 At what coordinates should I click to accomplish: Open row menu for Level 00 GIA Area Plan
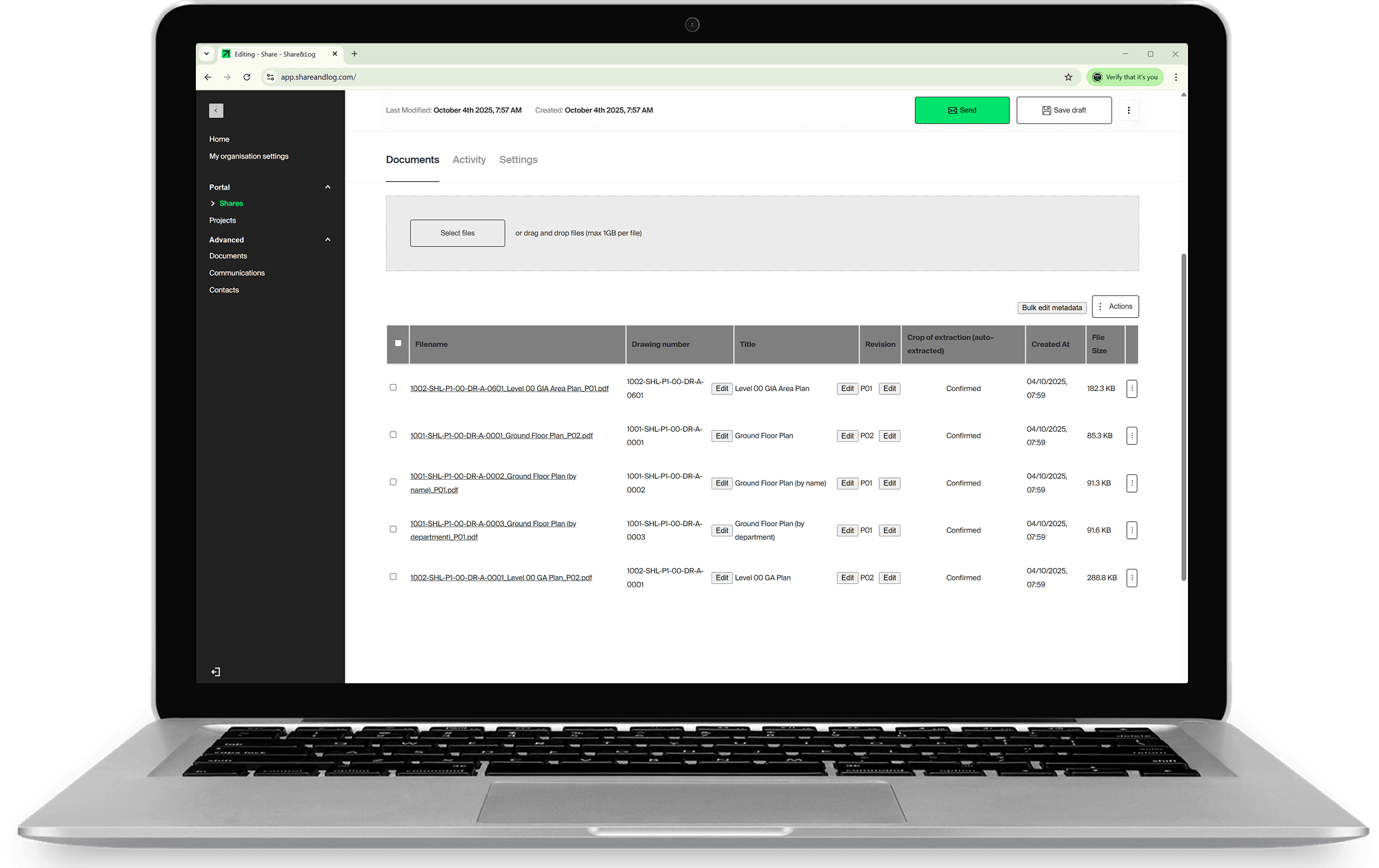(1131, 389)
